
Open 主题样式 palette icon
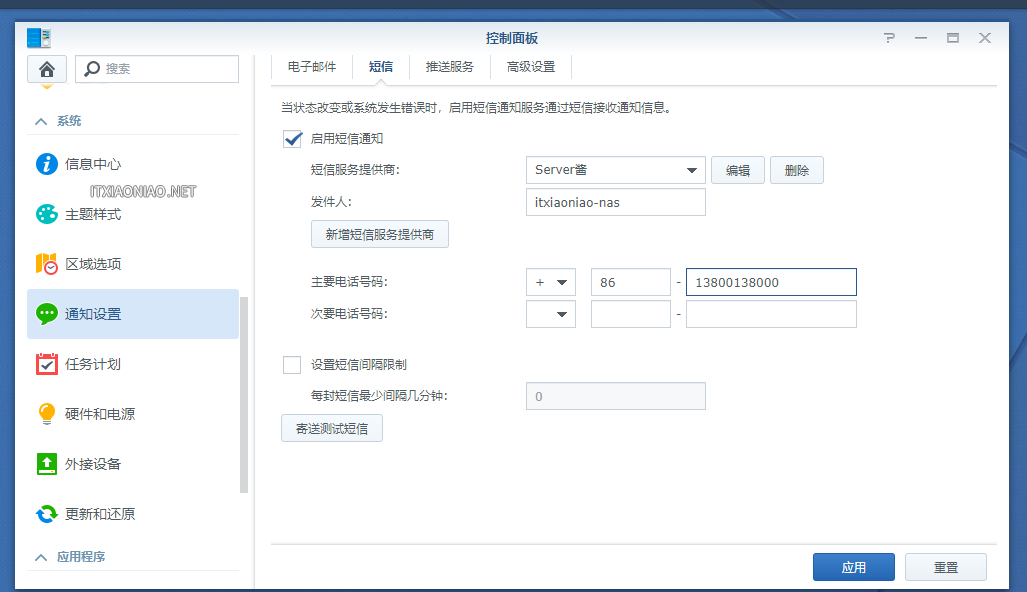pyautogui.click(x=47, y=214)
